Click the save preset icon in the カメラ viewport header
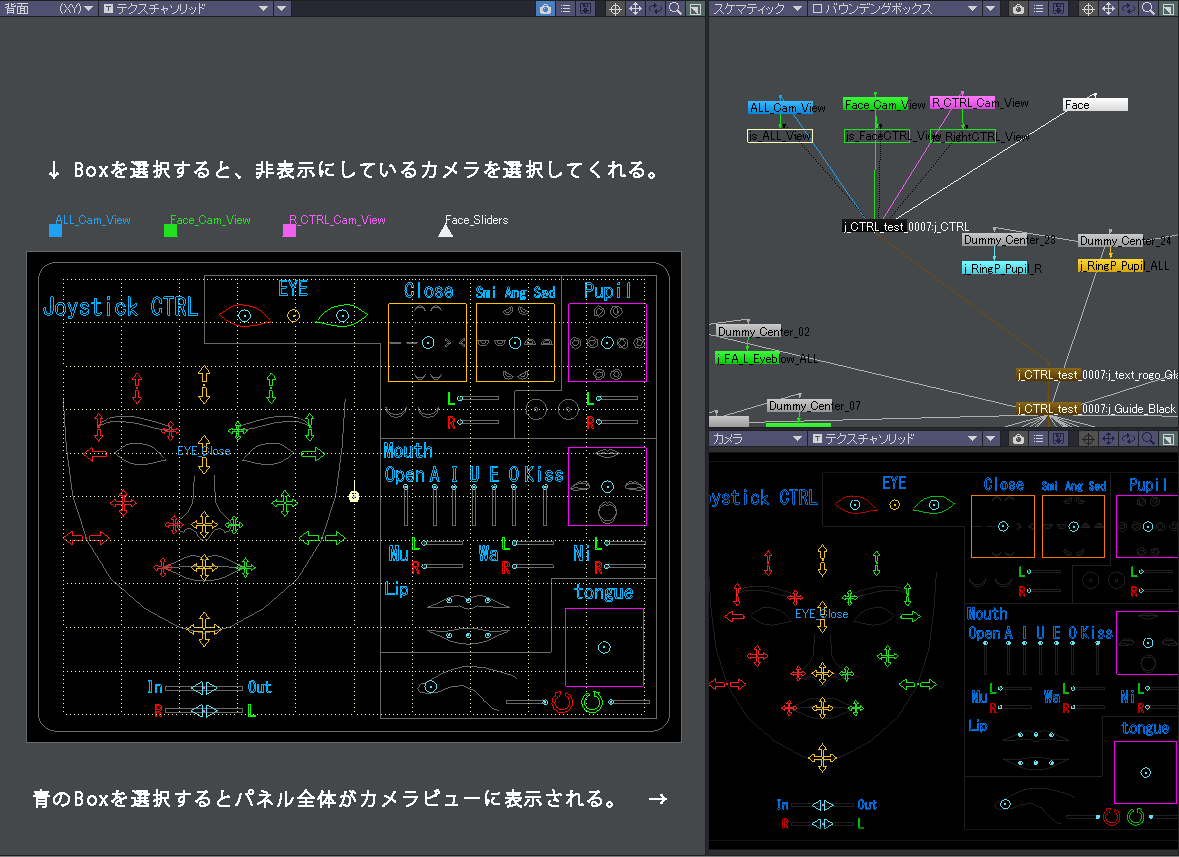 1058,439
